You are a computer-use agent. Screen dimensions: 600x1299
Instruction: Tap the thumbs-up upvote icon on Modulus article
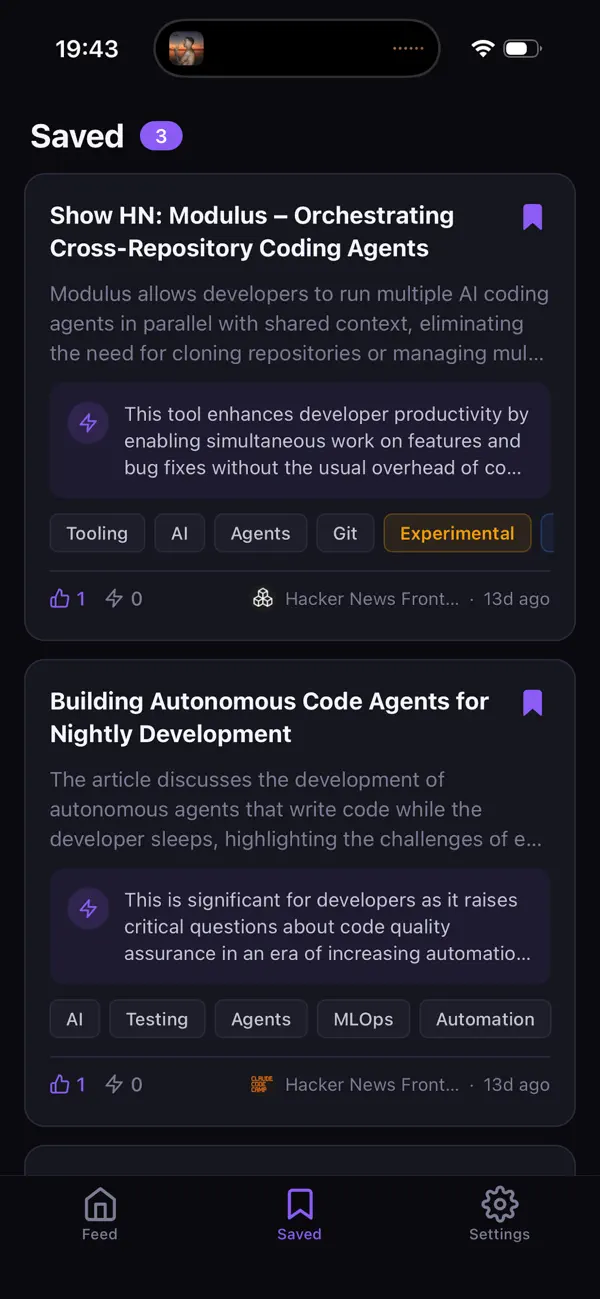pos(62,598)
